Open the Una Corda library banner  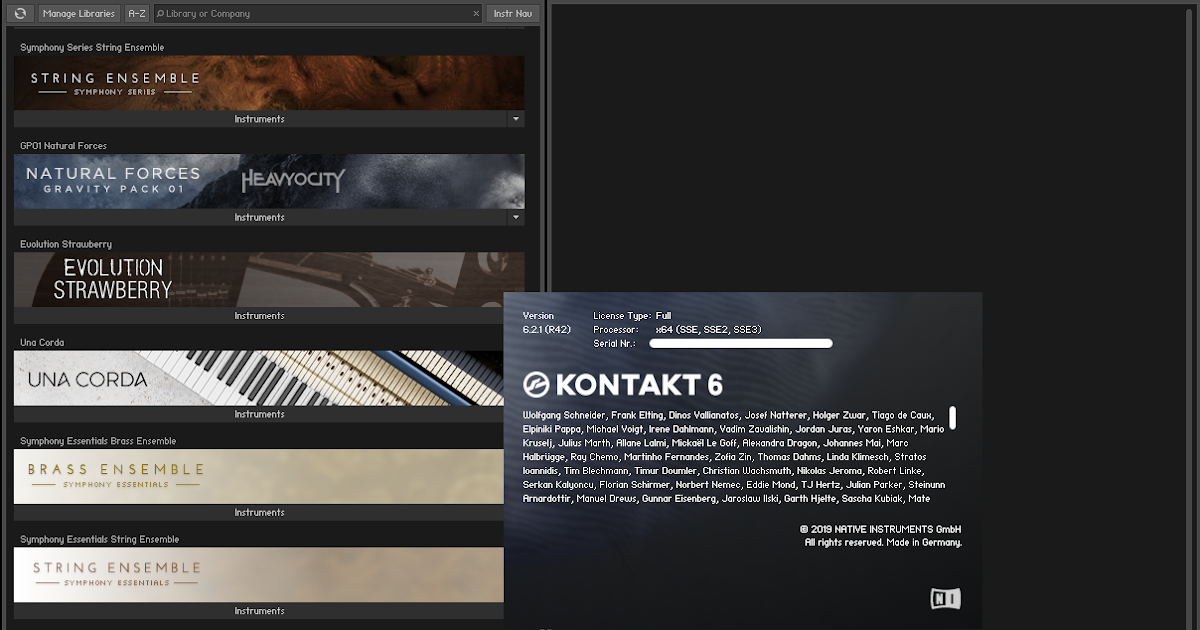coord(268,378)
